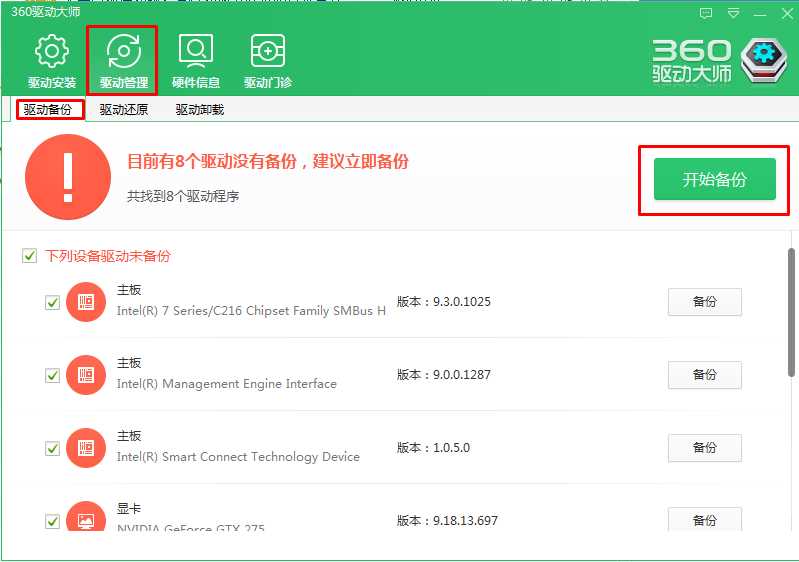This screenshot has height=562, width=799.
Task: Click the version text 9.18.13.697
Action: [465, 520]
